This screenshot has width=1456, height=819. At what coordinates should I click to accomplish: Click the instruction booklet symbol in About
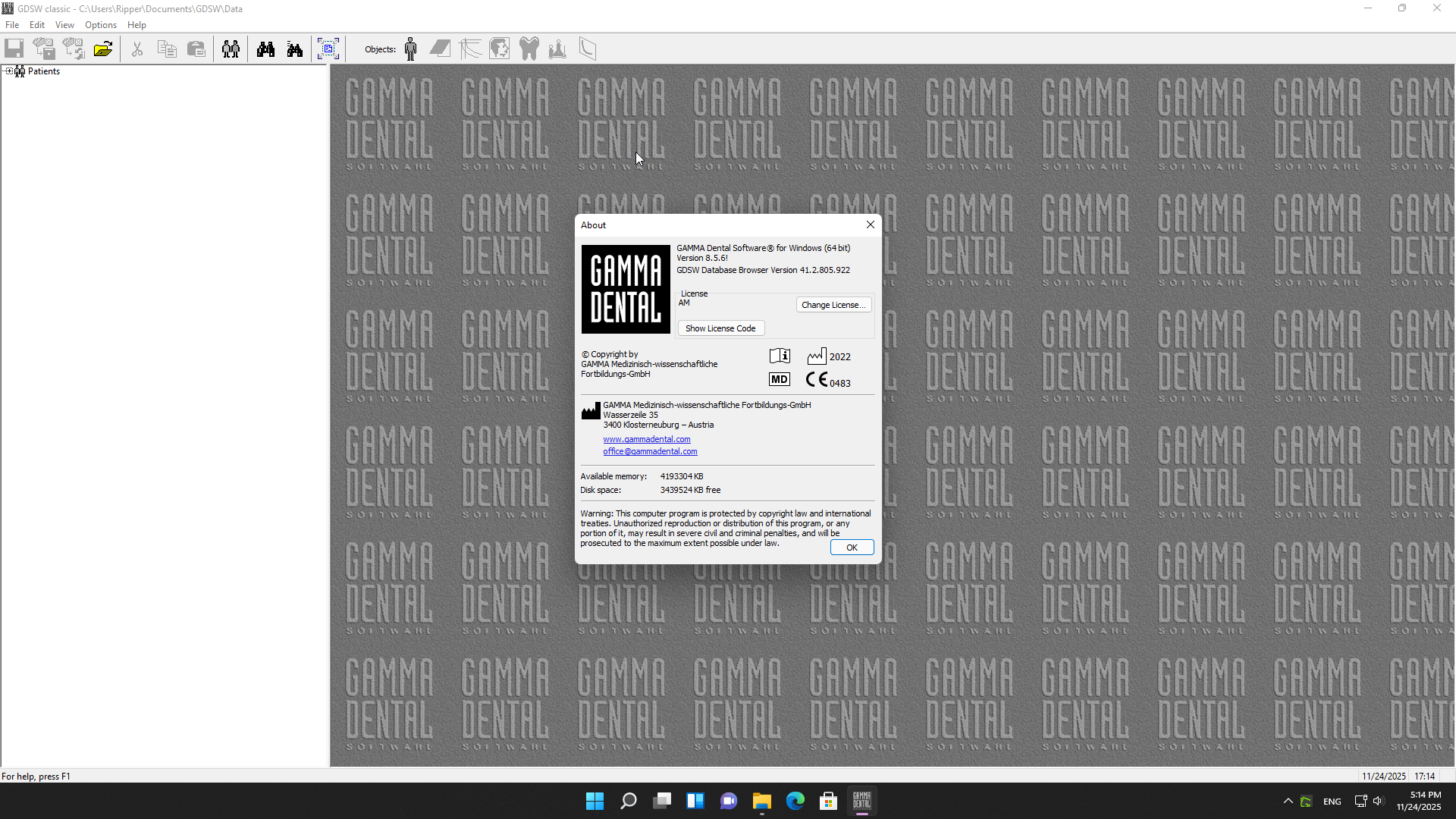[780, 356]
